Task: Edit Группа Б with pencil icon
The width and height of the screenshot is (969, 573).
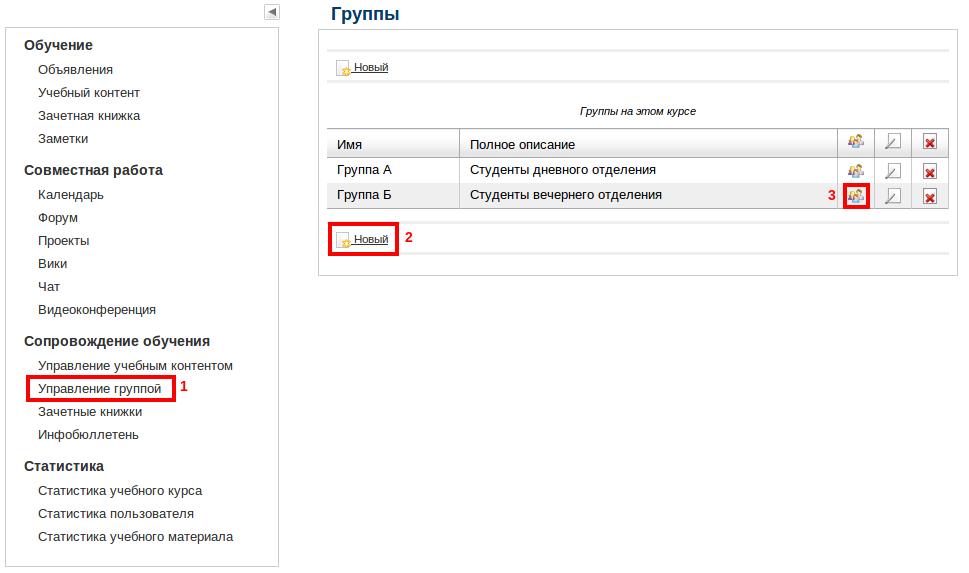Action: coord(892,196)
